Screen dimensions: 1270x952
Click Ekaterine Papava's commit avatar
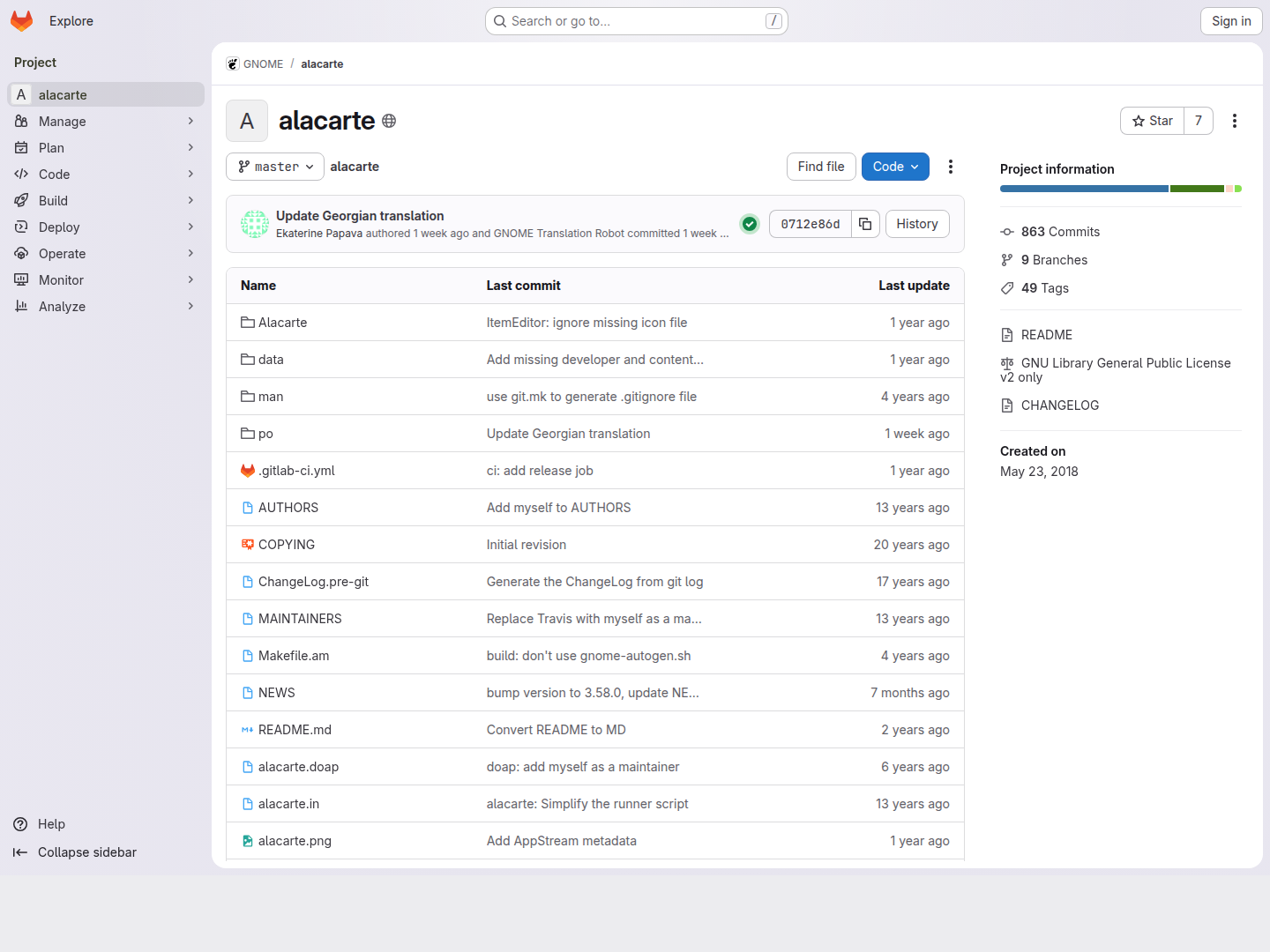click(255, 224)
